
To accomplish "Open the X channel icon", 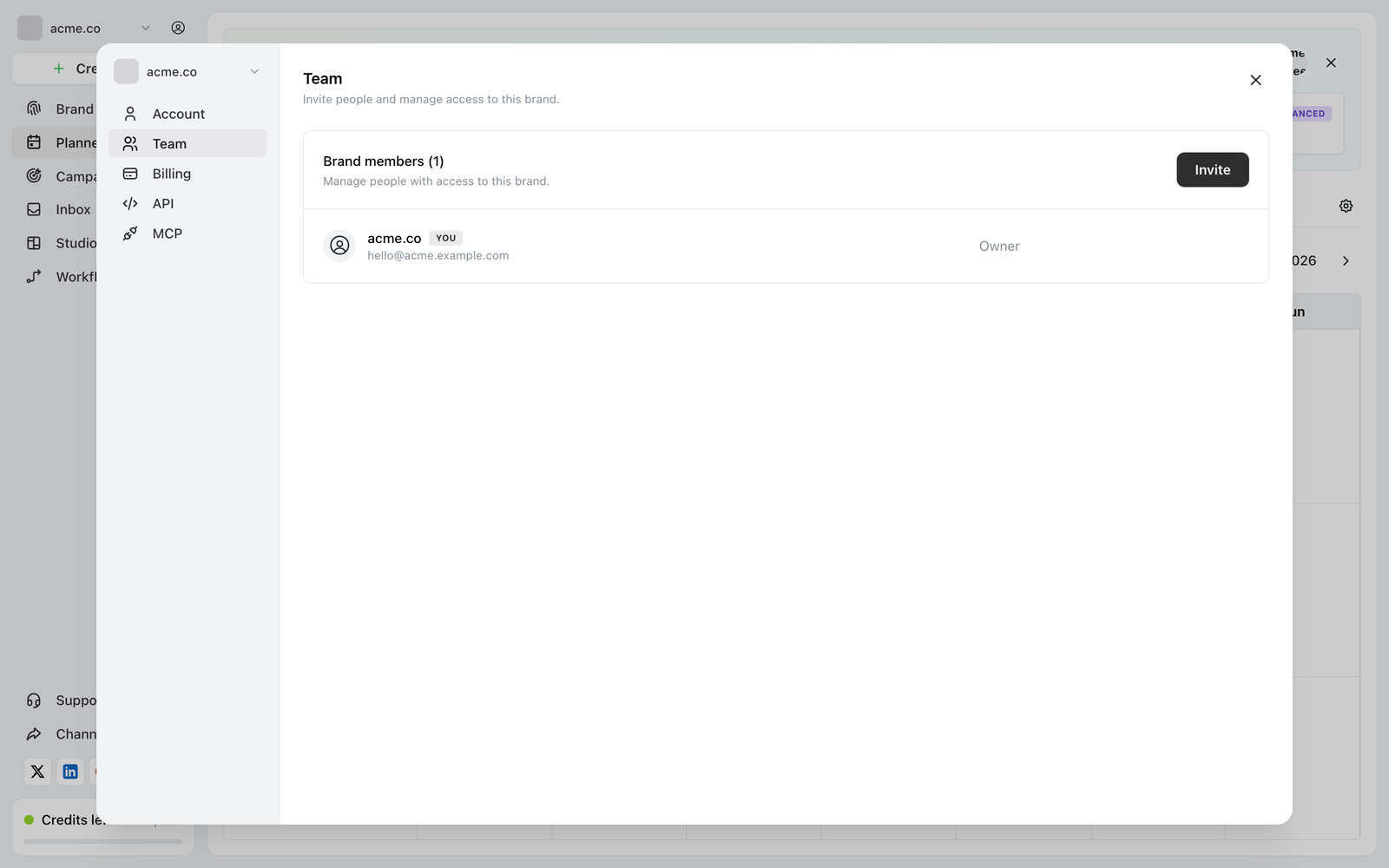I will (x=37, y=771).
